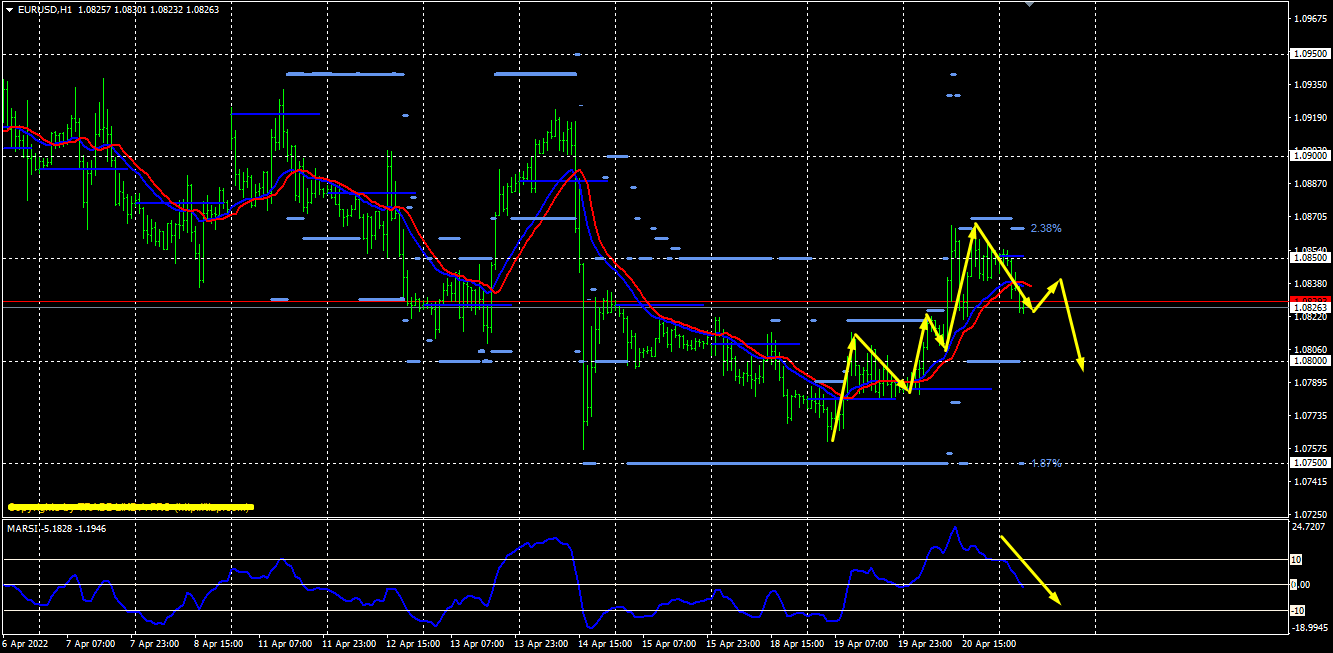Click the gray chart shift triangle at top

tap(1030, 4)
